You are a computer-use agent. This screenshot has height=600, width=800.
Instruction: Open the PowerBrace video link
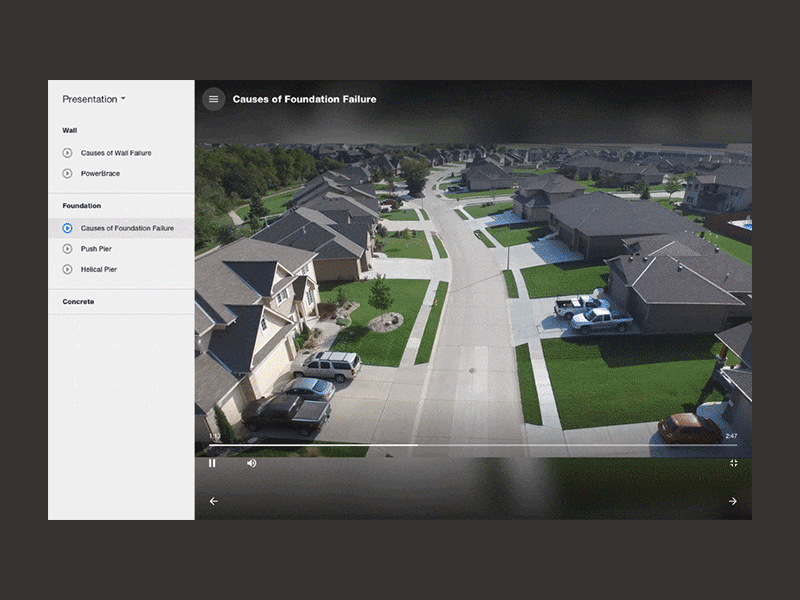click(101, 173)
